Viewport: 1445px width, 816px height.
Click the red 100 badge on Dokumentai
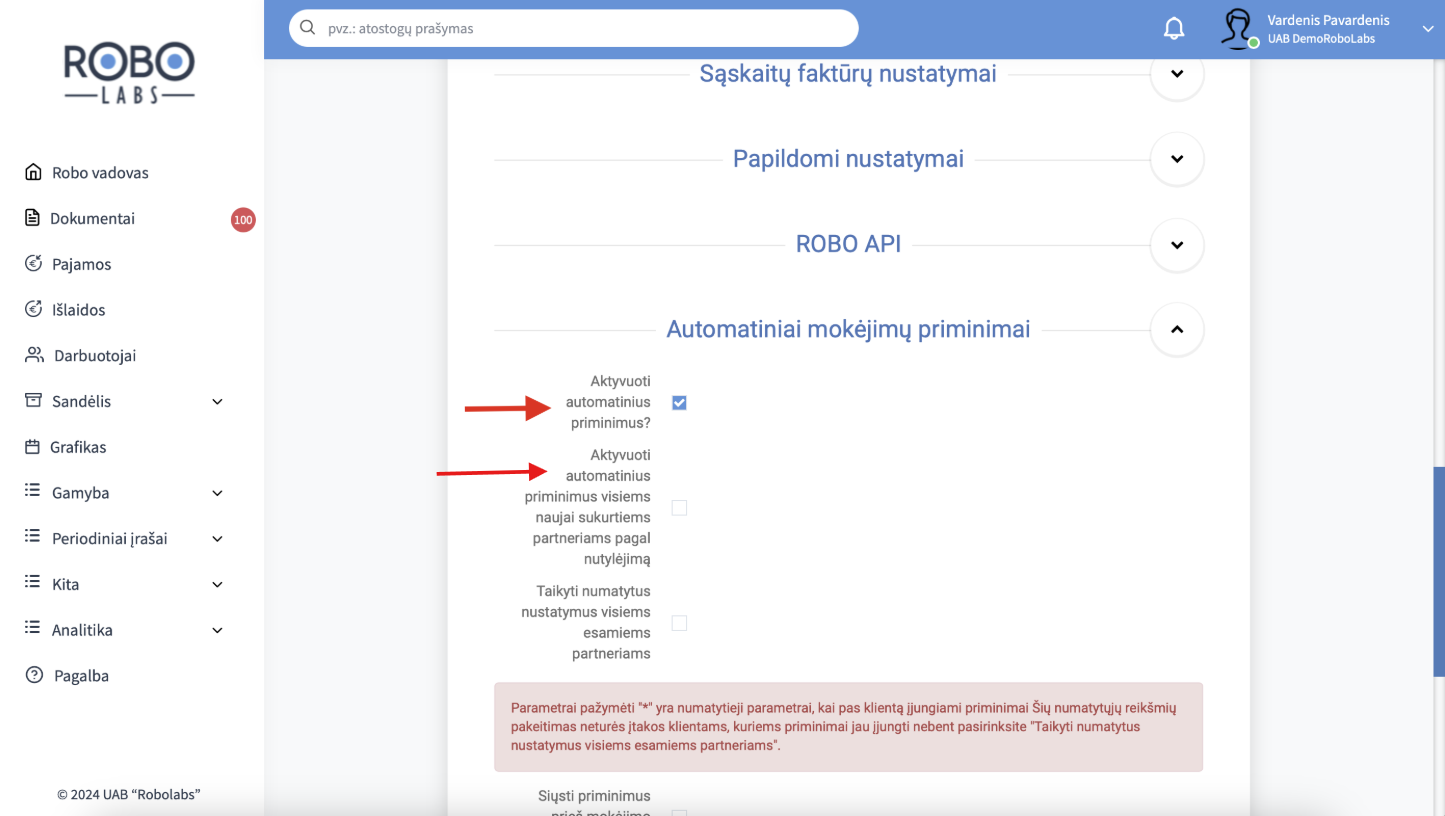click(243, 220)
